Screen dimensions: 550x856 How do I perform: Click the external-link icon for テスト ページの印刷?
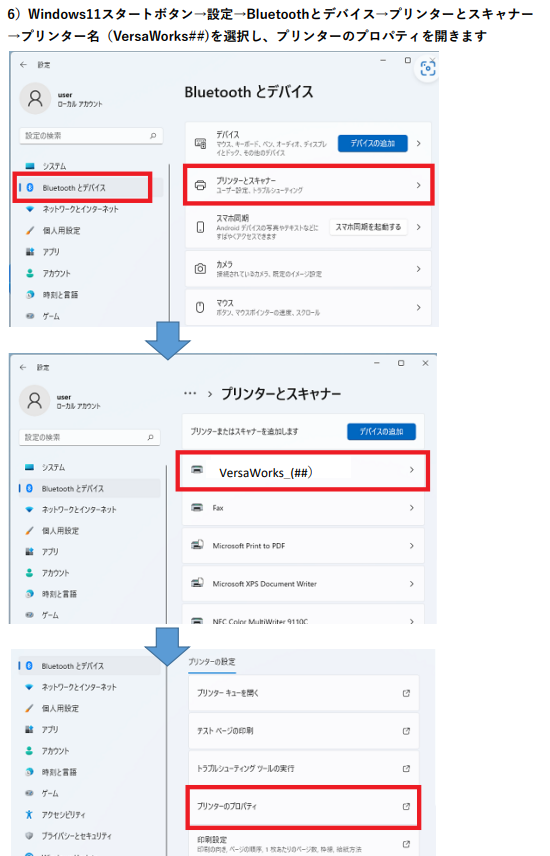406,730
